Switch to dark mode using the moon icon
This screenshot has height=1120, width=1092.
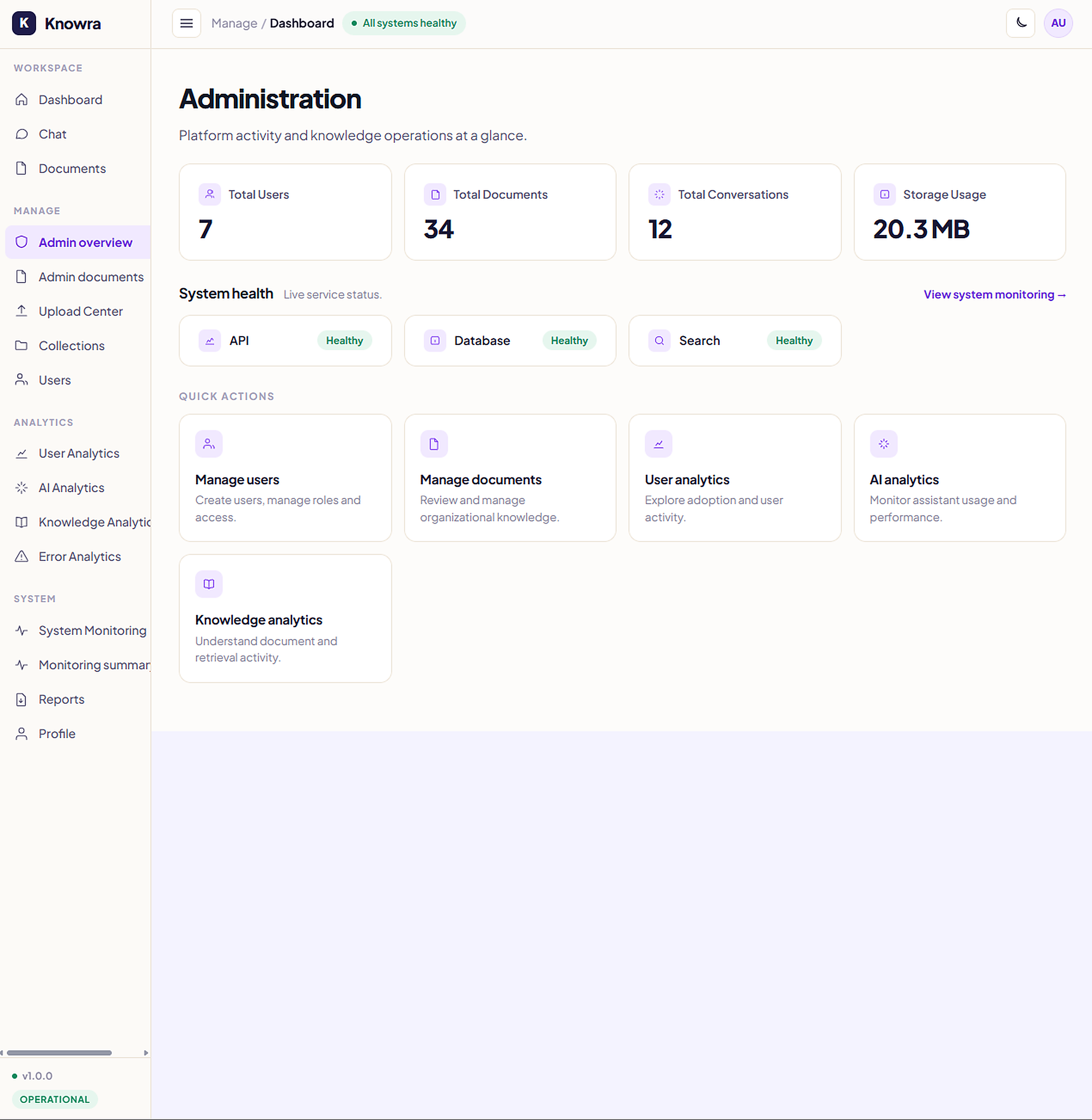[x=1020, y=23]
